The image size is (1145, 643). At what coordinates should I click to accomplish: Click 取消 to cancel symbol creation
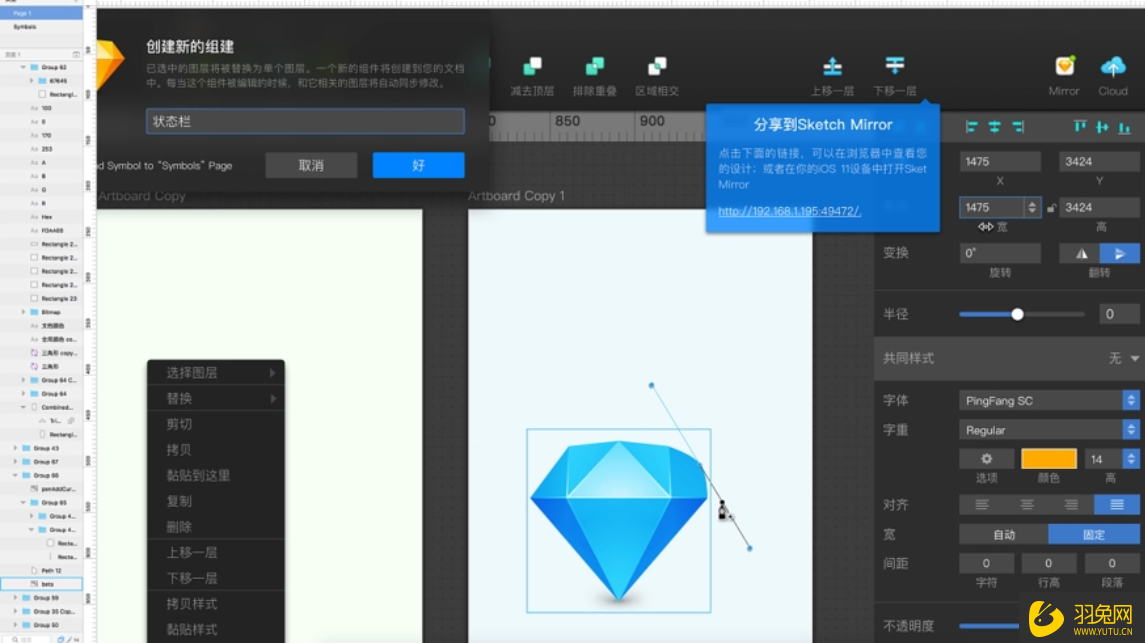pos(311,166)
